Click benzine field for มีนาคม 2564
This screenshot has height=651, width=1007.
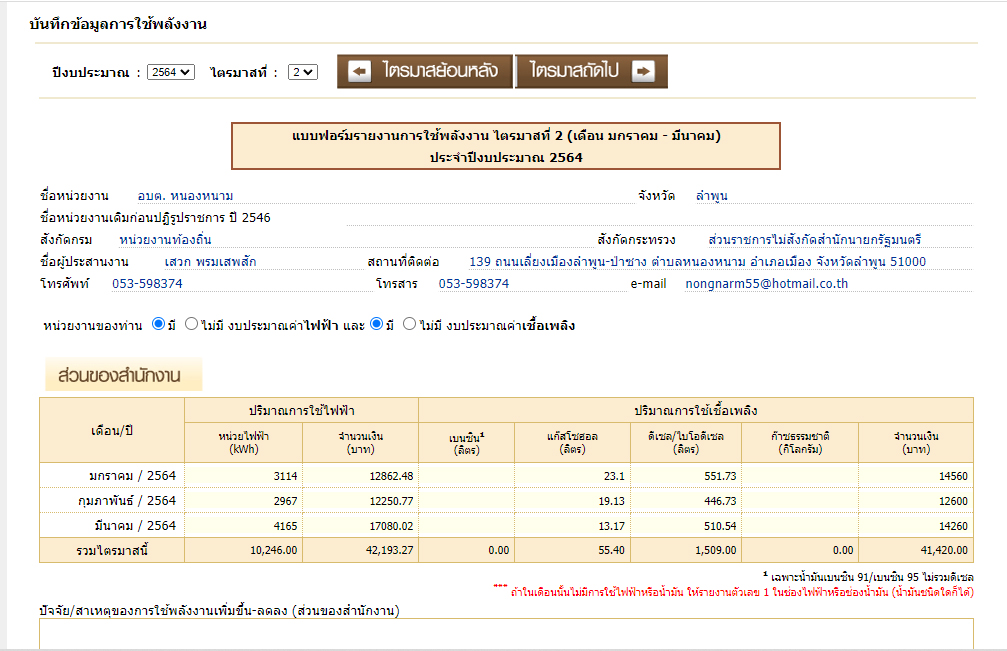[466, 526]
